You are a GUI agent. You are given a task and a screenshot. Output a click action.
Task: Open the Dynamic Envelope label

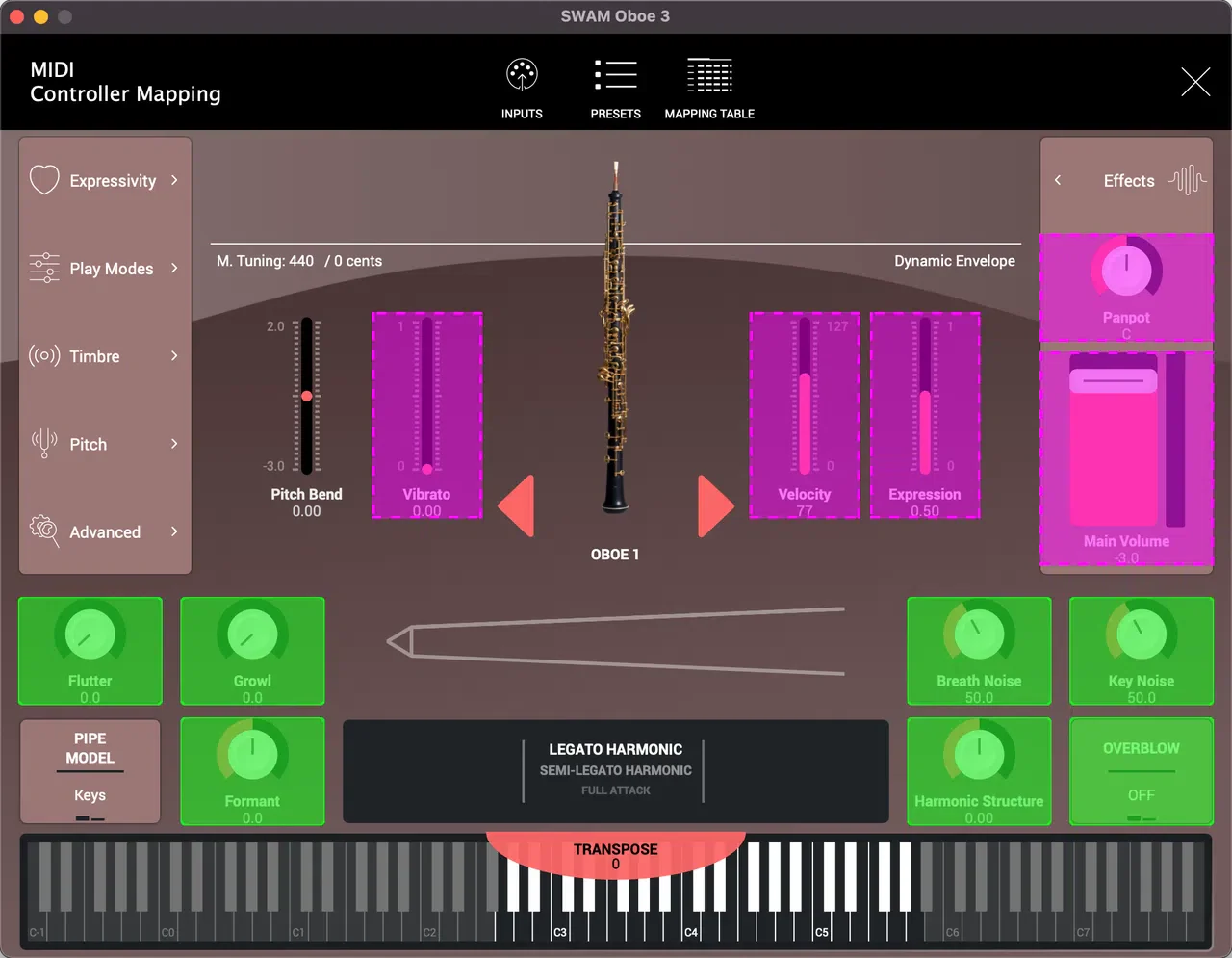tap(955, 261)
